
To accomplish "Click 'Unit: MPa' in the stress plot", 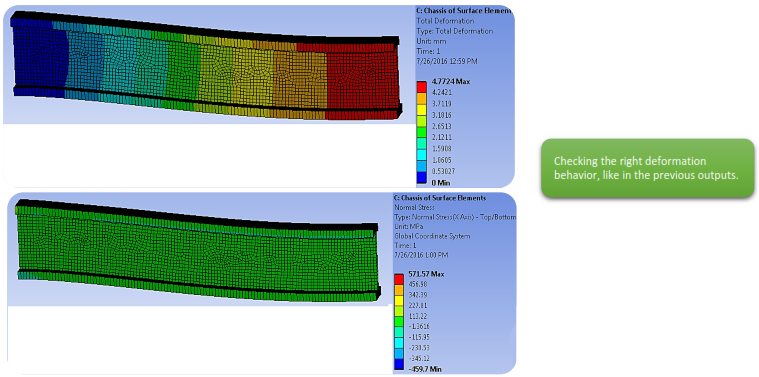I will point(407,226).
